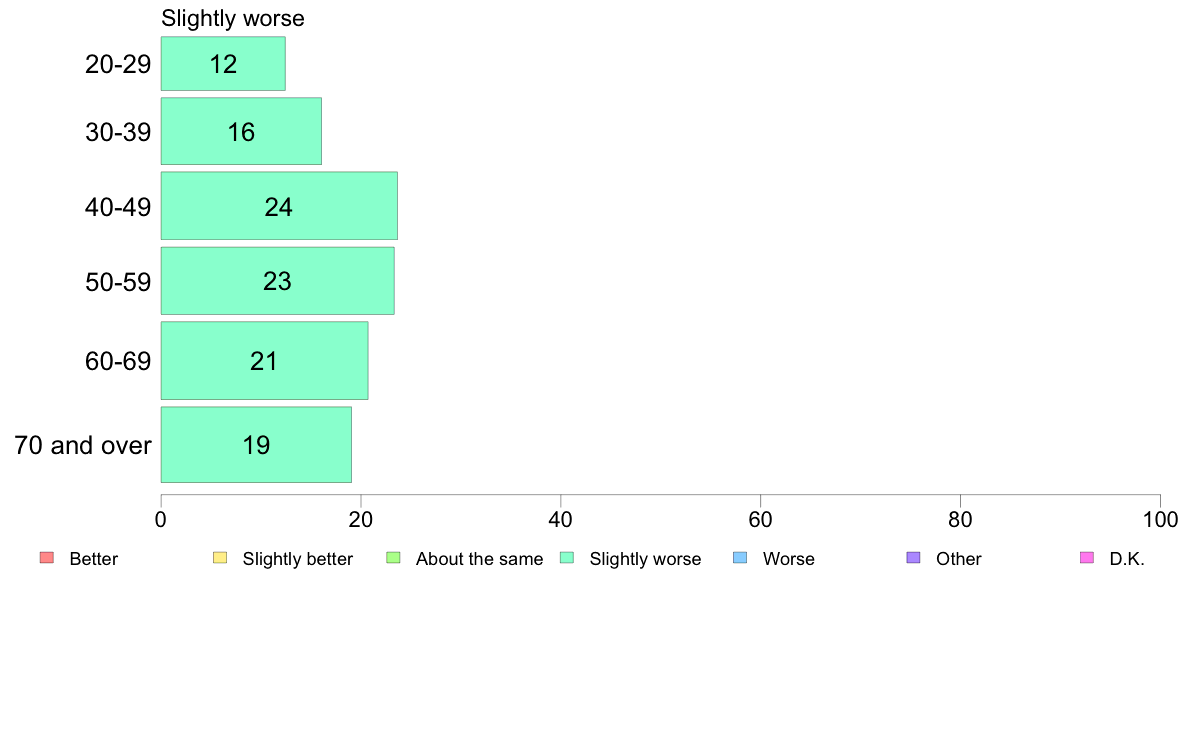1188x736 pixels.
Task: Click the 100 tick label on axis
Action: pos(1160,519)
